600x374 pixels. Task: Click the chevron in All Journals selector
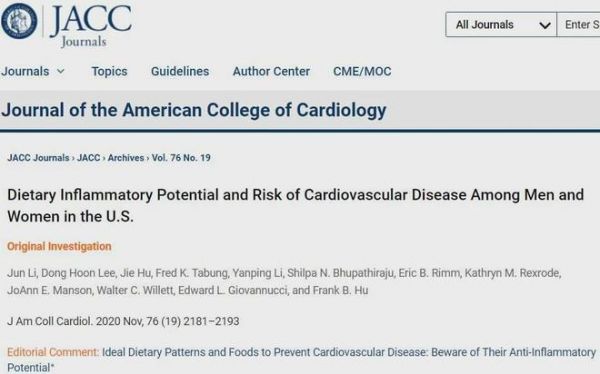tap(545, 26)
